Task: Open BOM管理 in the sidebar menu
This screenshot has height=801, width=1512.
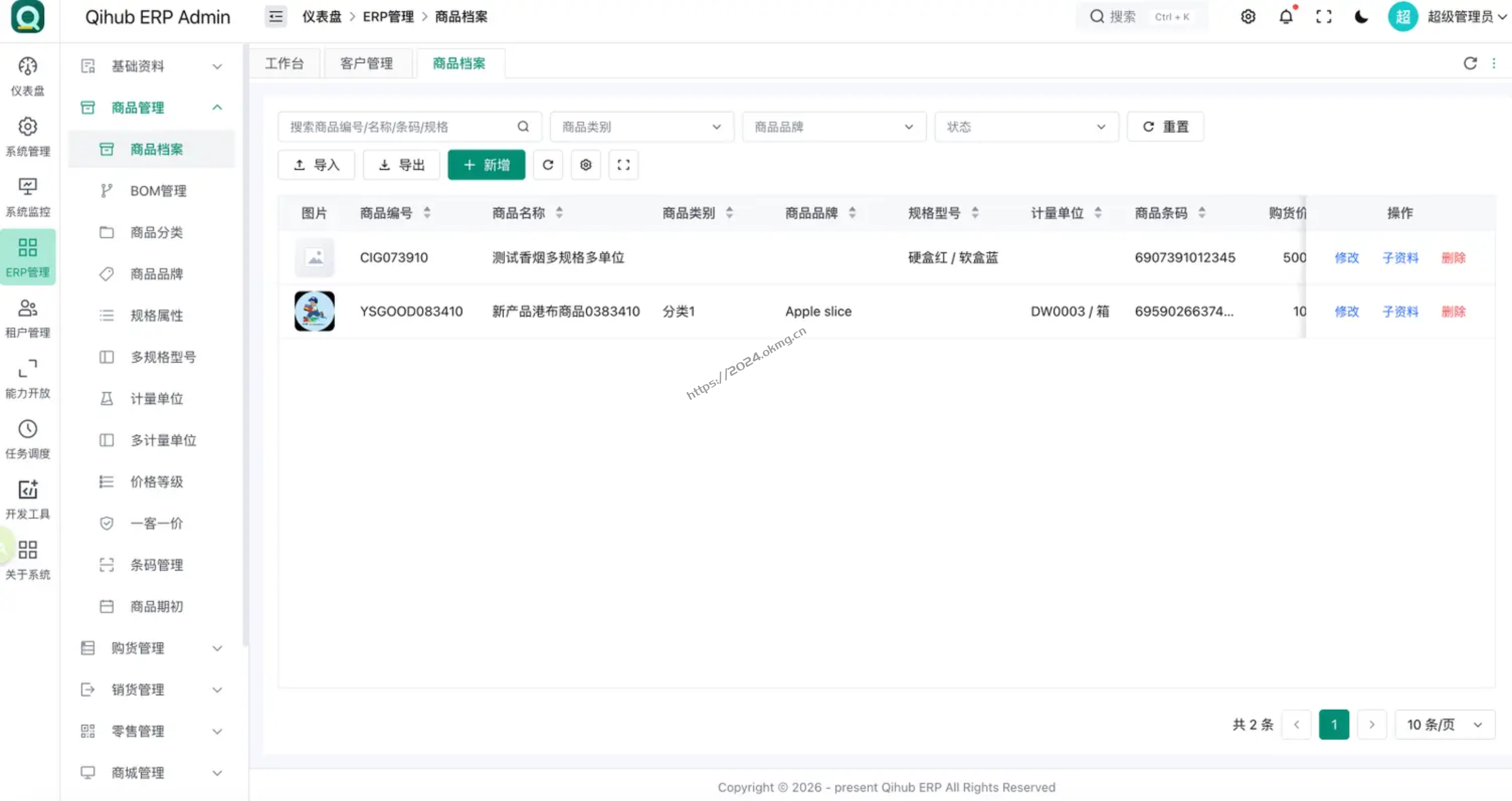Action: click(151, 191)
